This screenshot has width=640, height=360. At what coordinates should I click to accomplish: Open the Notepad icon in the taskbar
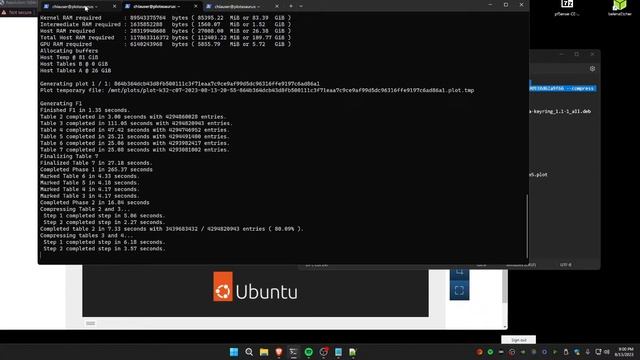pos(338,352)
